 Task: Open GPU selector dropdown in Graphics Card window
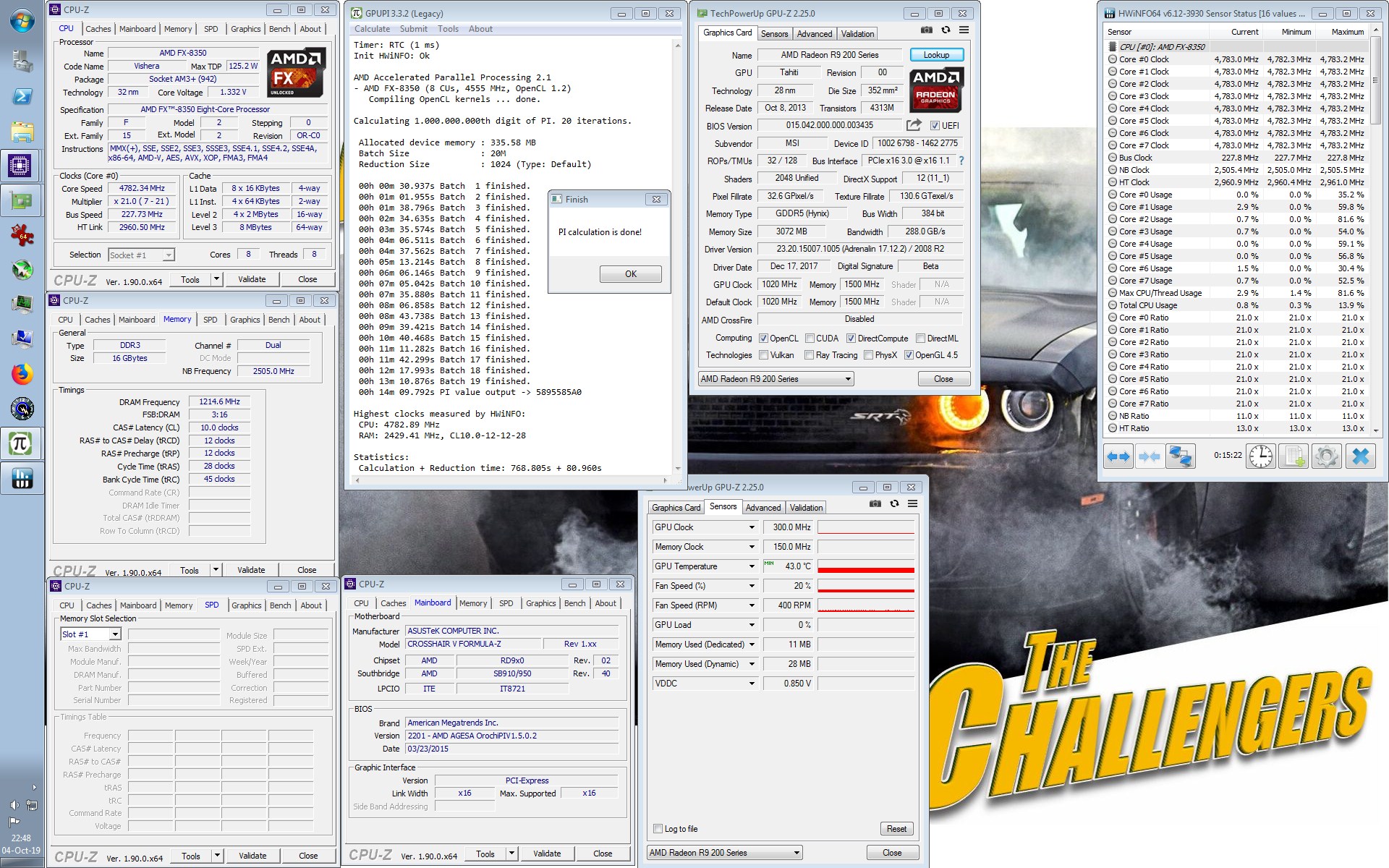pyautogui.click(x=776, y=379)
